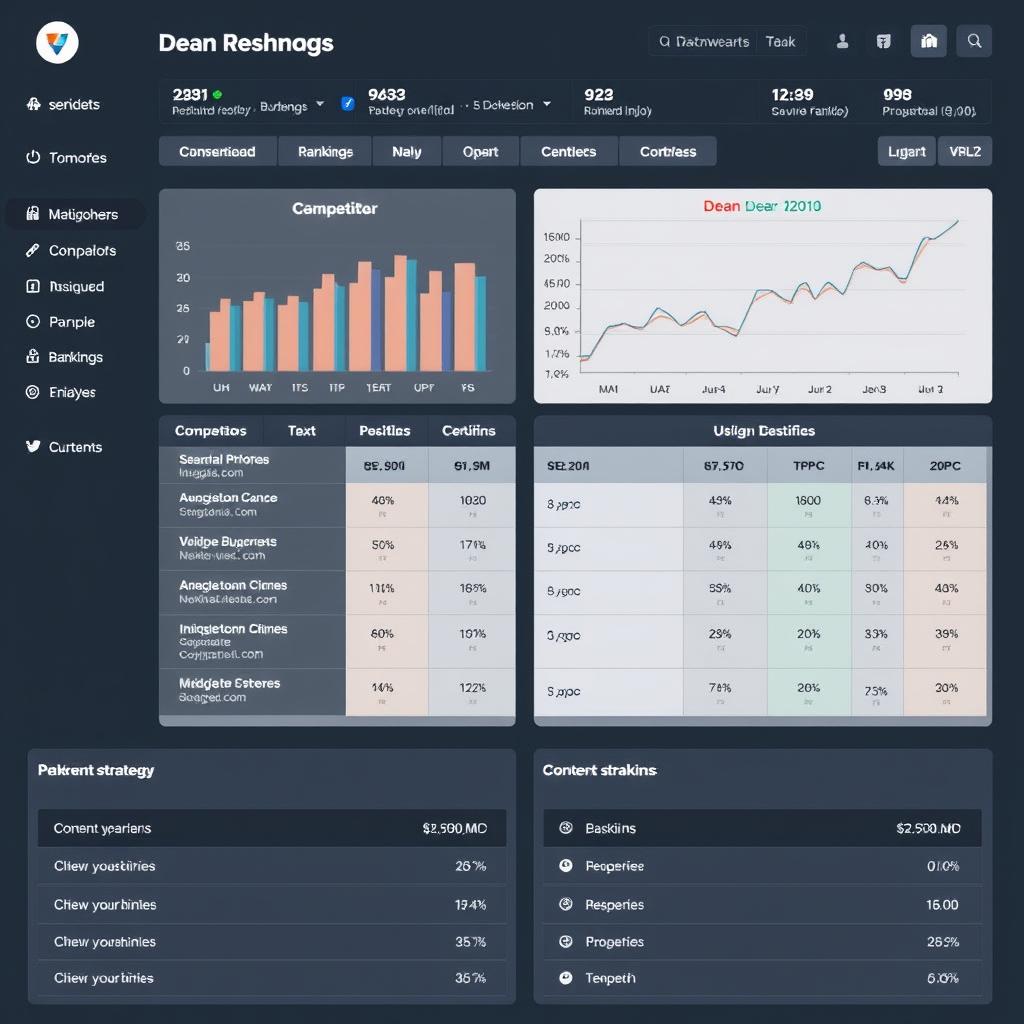Expand the Teak option in the search bar
The image size is (1024, 1024).
click(x=781, y=41)
